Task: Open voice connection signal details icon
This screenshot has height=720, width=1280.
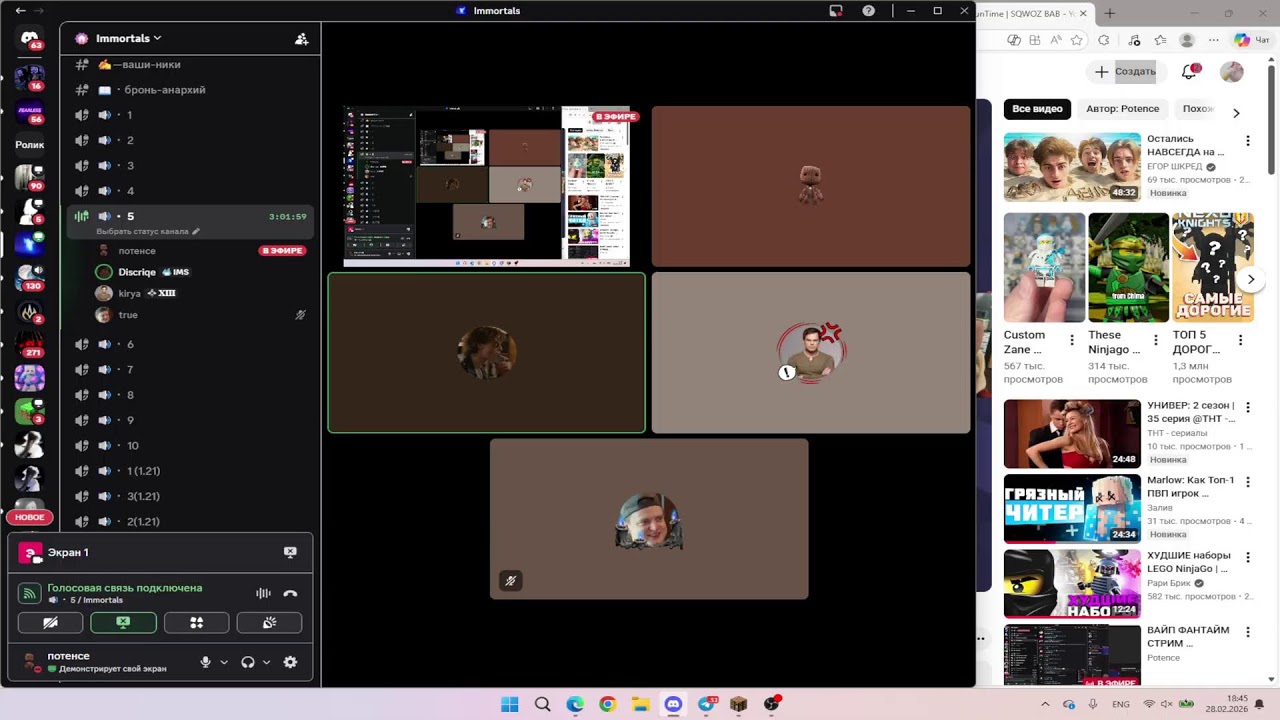Action: click(30, 593)
